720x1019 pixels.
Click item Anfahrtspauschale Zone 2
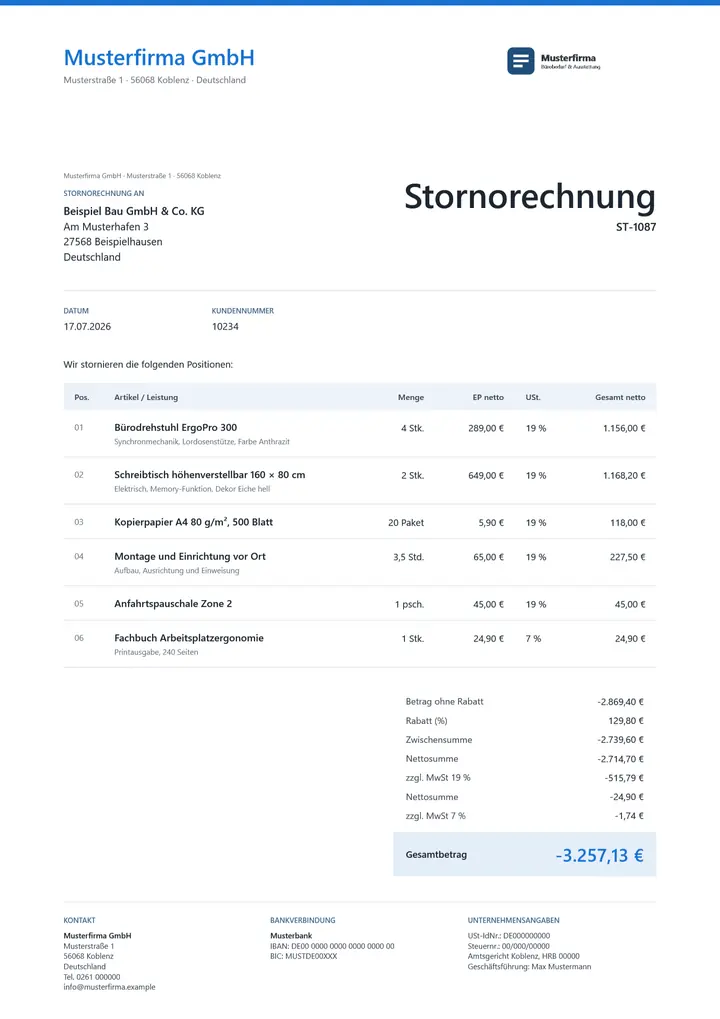click(x=173, y=604)
